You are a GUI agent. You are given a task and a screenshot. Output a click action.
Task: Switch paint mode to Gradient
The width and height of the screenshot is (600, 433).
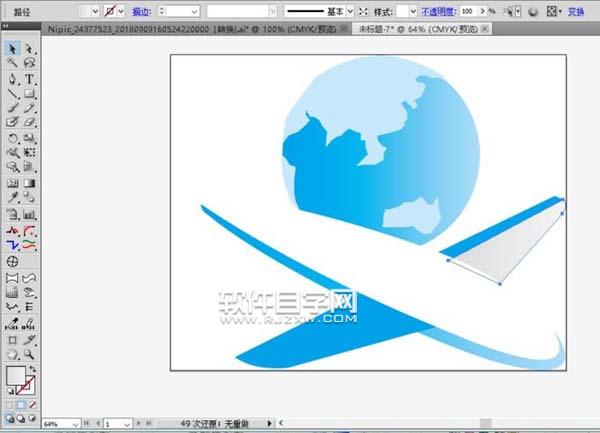tap(21, 405)
